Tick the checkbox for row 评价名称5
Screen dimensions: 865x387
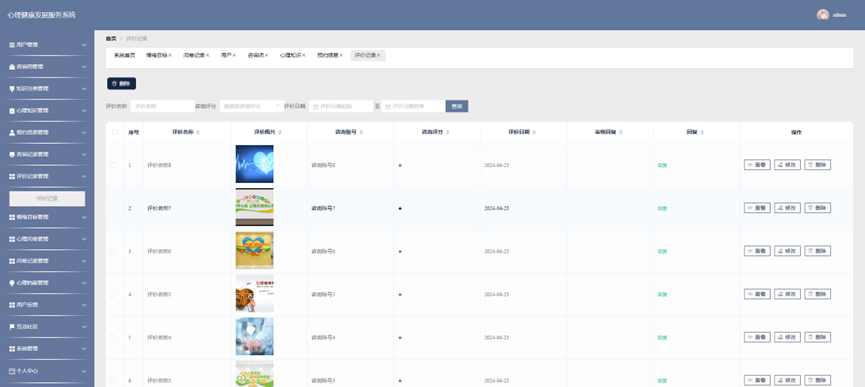[x=112, y=294]
